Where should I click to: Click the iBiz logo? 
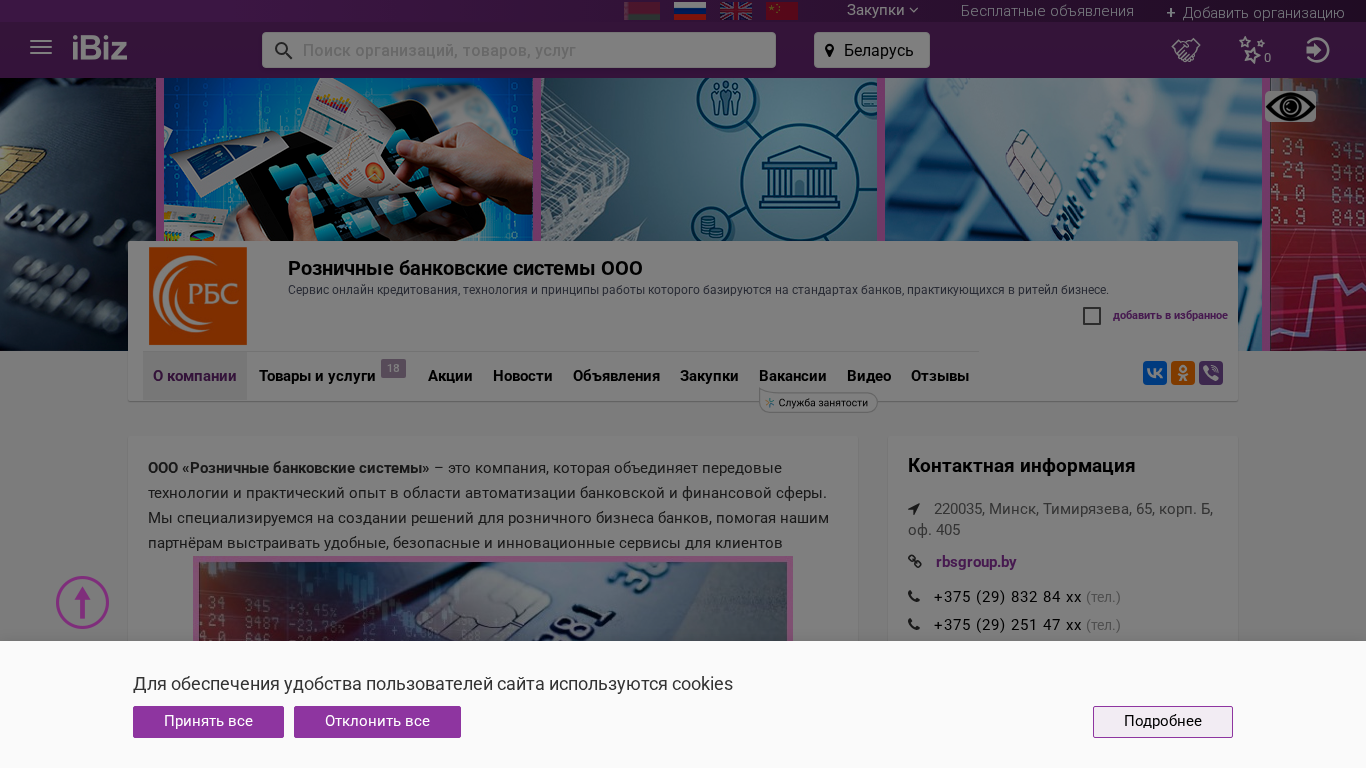(x=100, y=48)
